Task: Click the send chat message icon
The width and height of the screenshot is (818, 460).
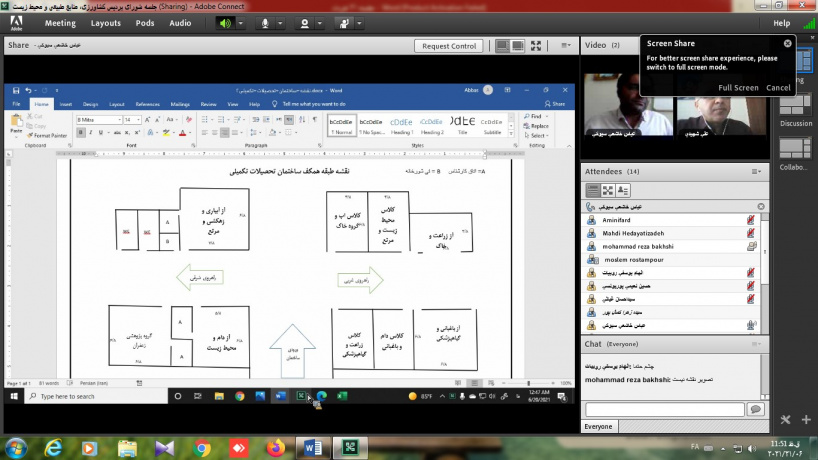Action: click(x=755, y=410)
